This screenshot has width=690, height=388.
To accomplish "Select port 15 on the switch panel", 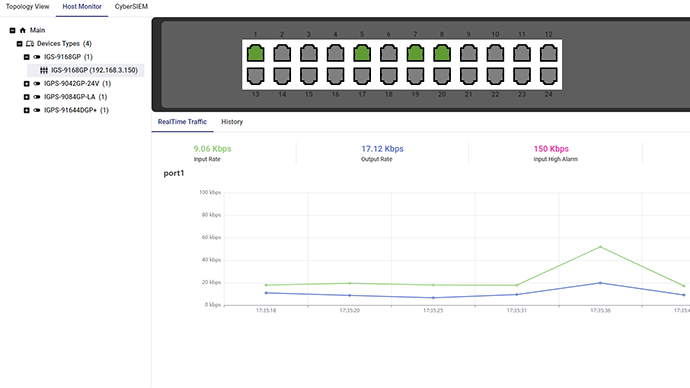I will 309,76.
